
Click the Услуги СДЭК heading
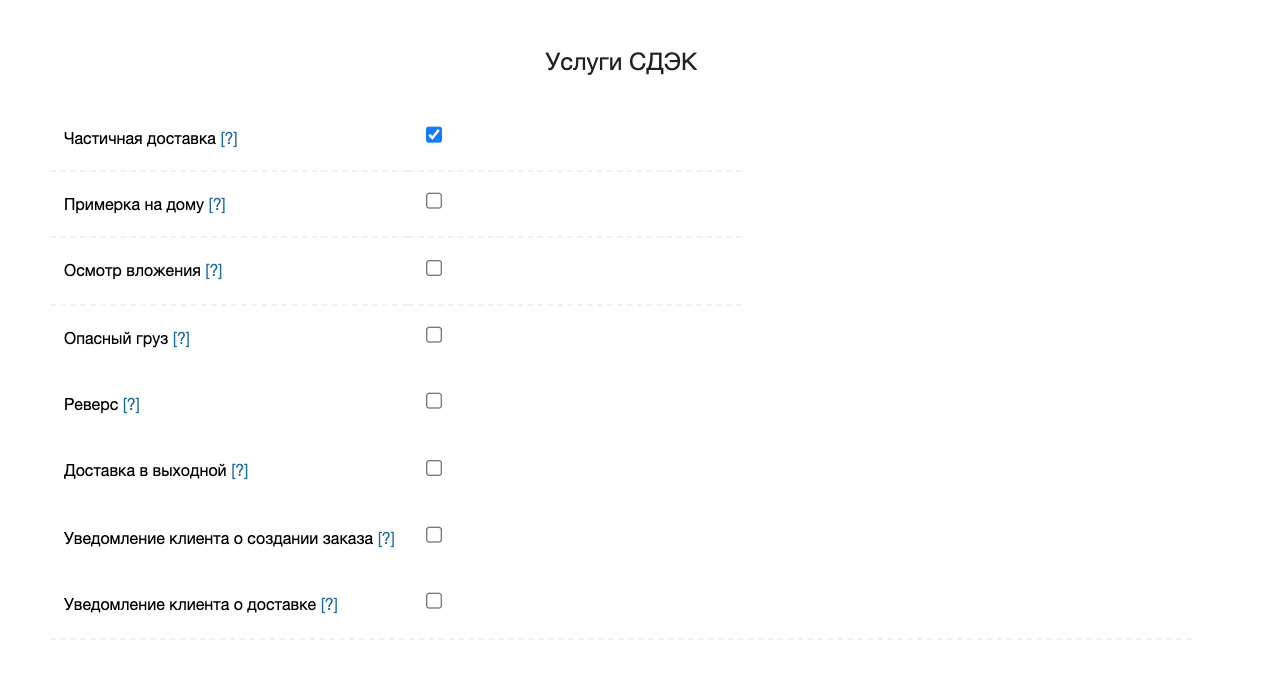(621, 62)
